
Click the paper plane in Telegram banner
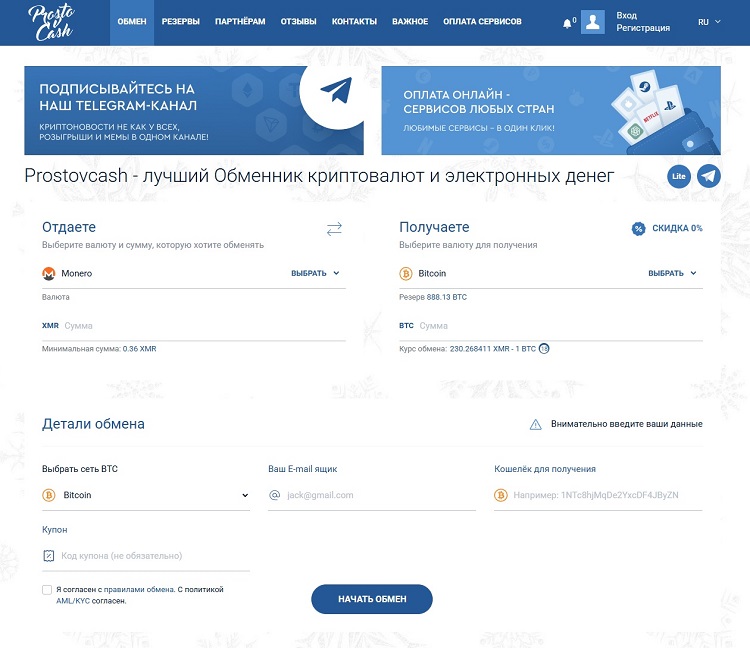336,89
